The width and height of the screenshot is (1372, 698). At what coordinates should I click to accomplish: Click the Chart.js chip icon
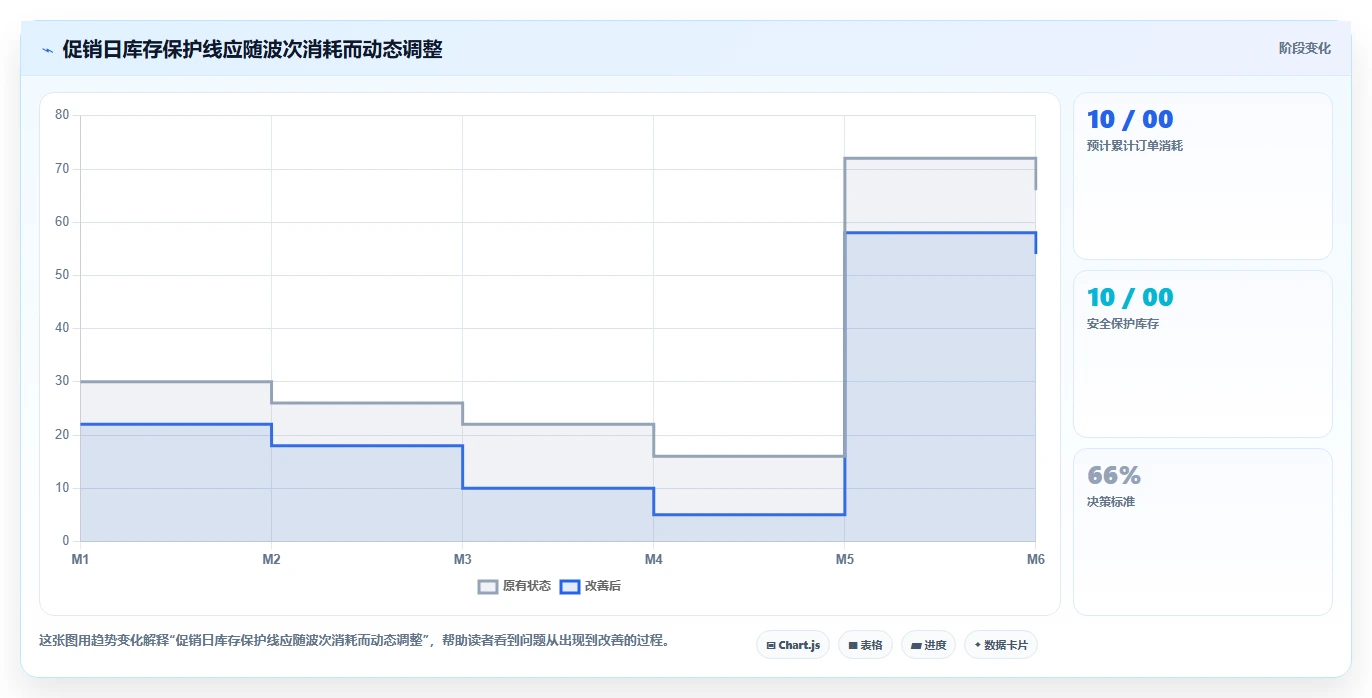pos(771,646)
